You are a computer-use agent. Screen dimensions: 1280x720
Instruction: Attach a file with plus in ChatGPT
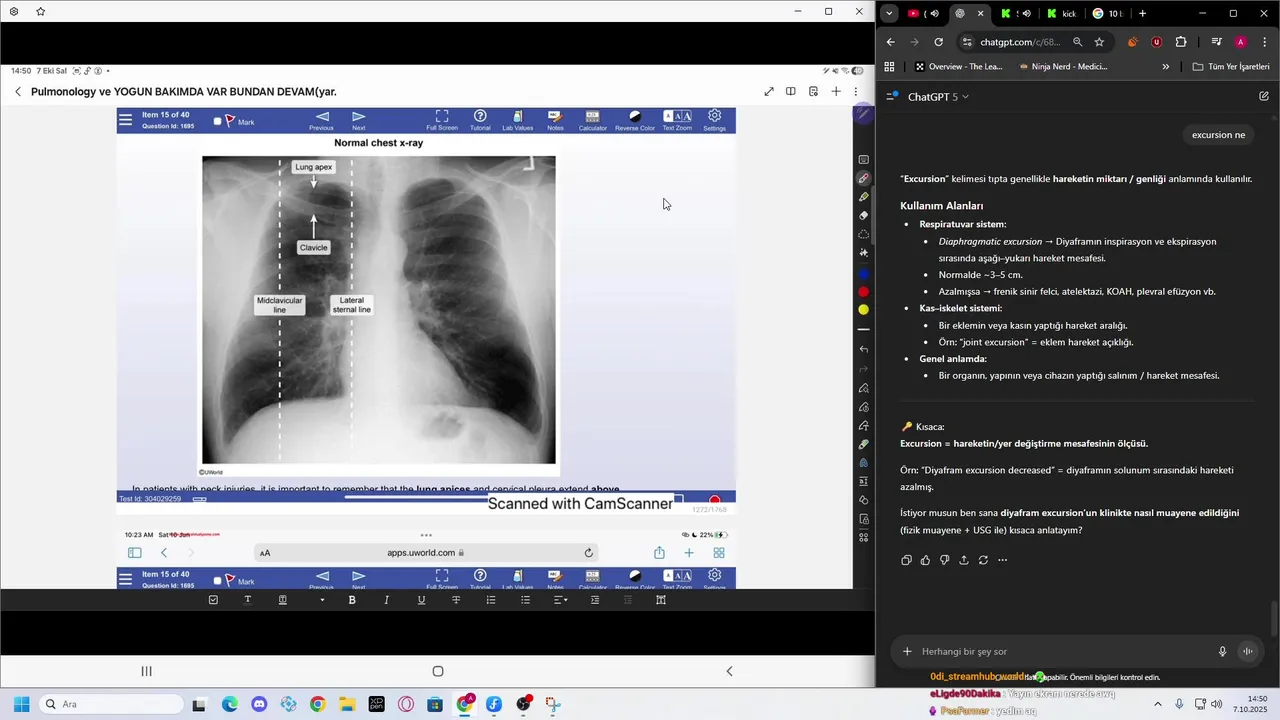[907, 651]
